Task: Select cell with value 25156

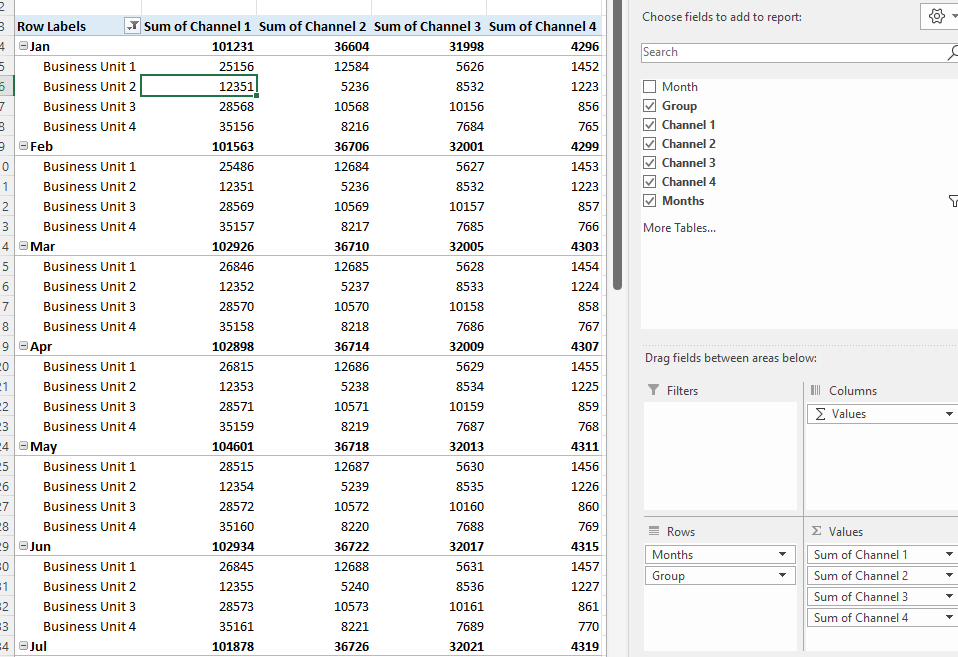Action: point(199,67)
